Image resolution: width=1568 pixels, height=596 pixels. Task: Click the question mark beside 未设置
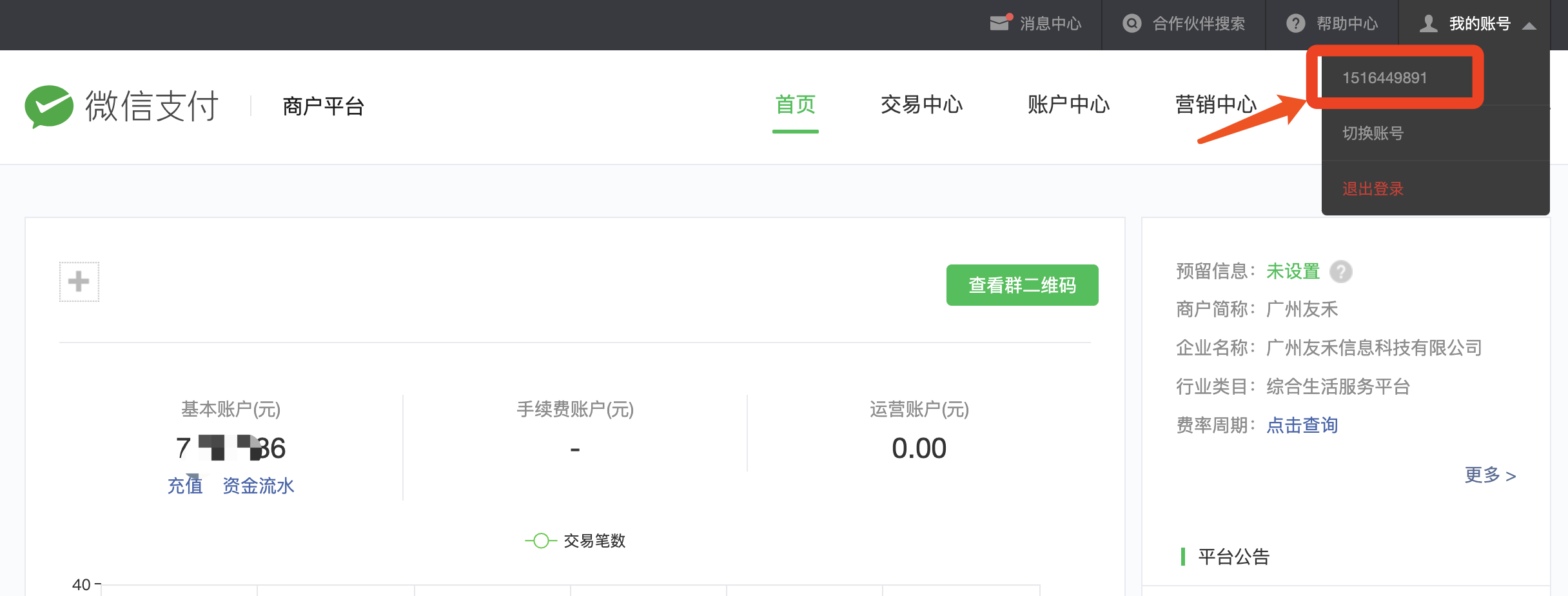point(1341,272)
